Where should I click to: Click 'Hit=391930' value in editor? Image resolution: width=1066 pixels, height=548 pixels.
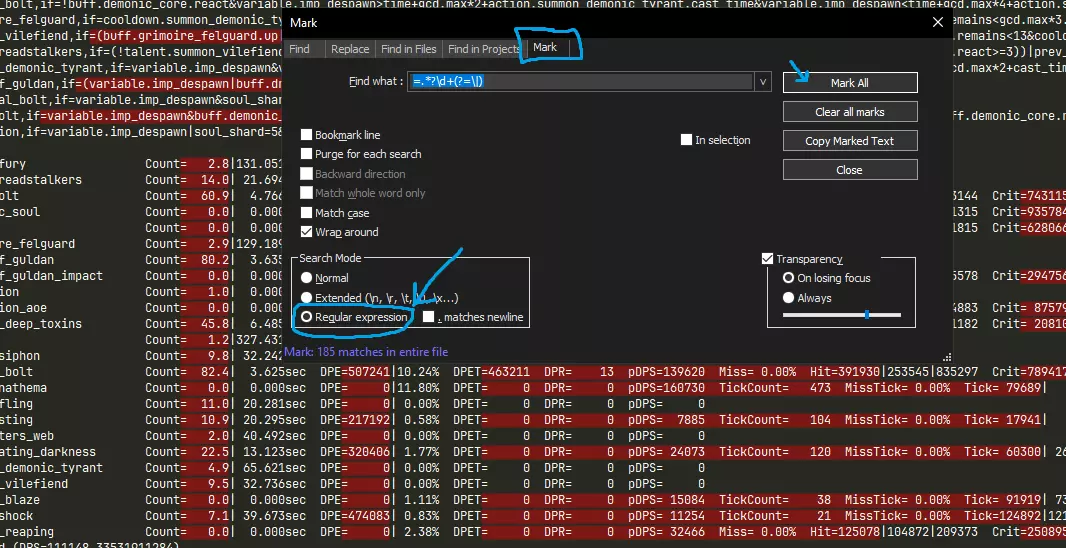pos(846,372)
